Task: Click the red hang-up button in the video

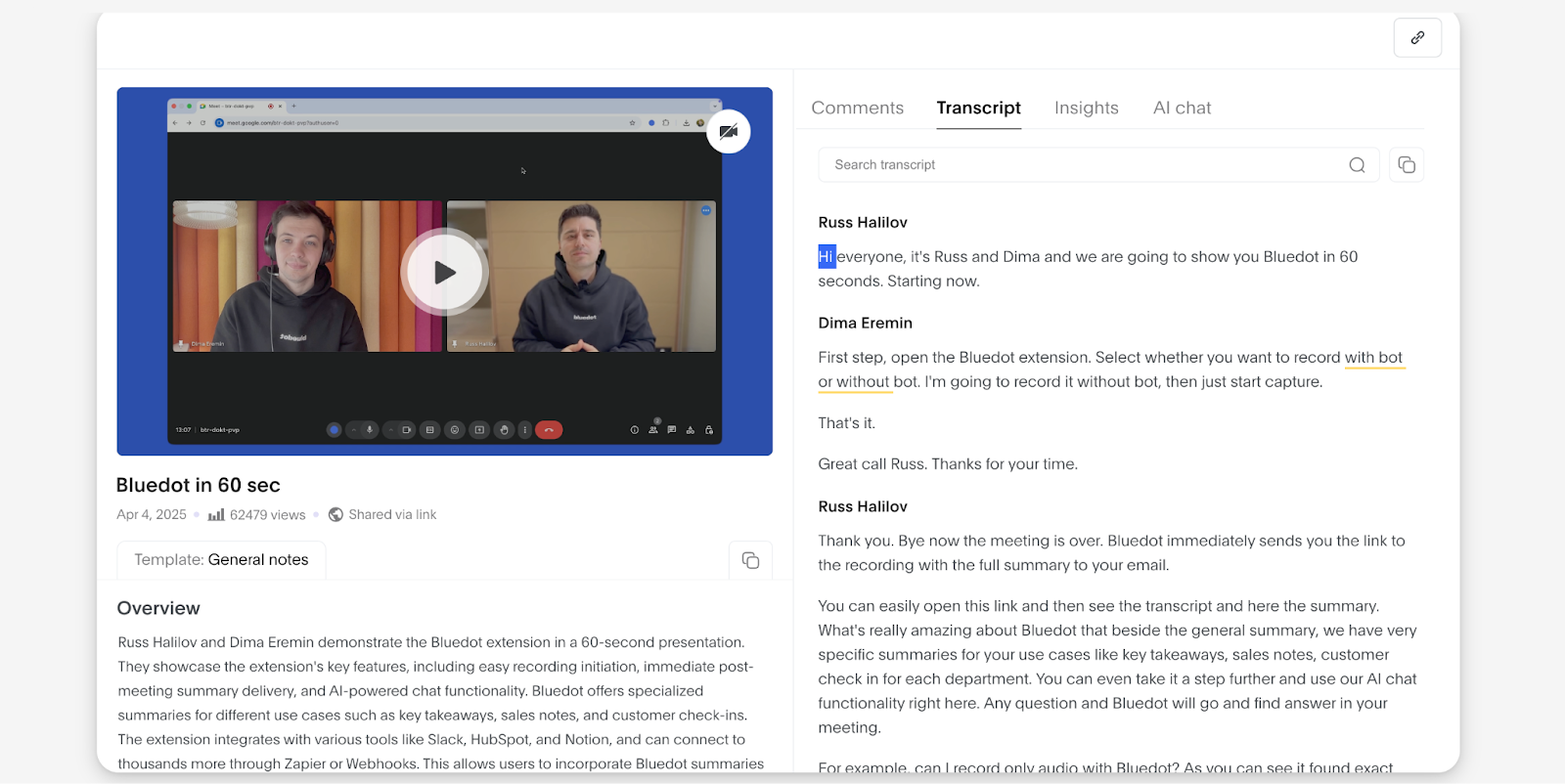Action: tap(549, 430)
